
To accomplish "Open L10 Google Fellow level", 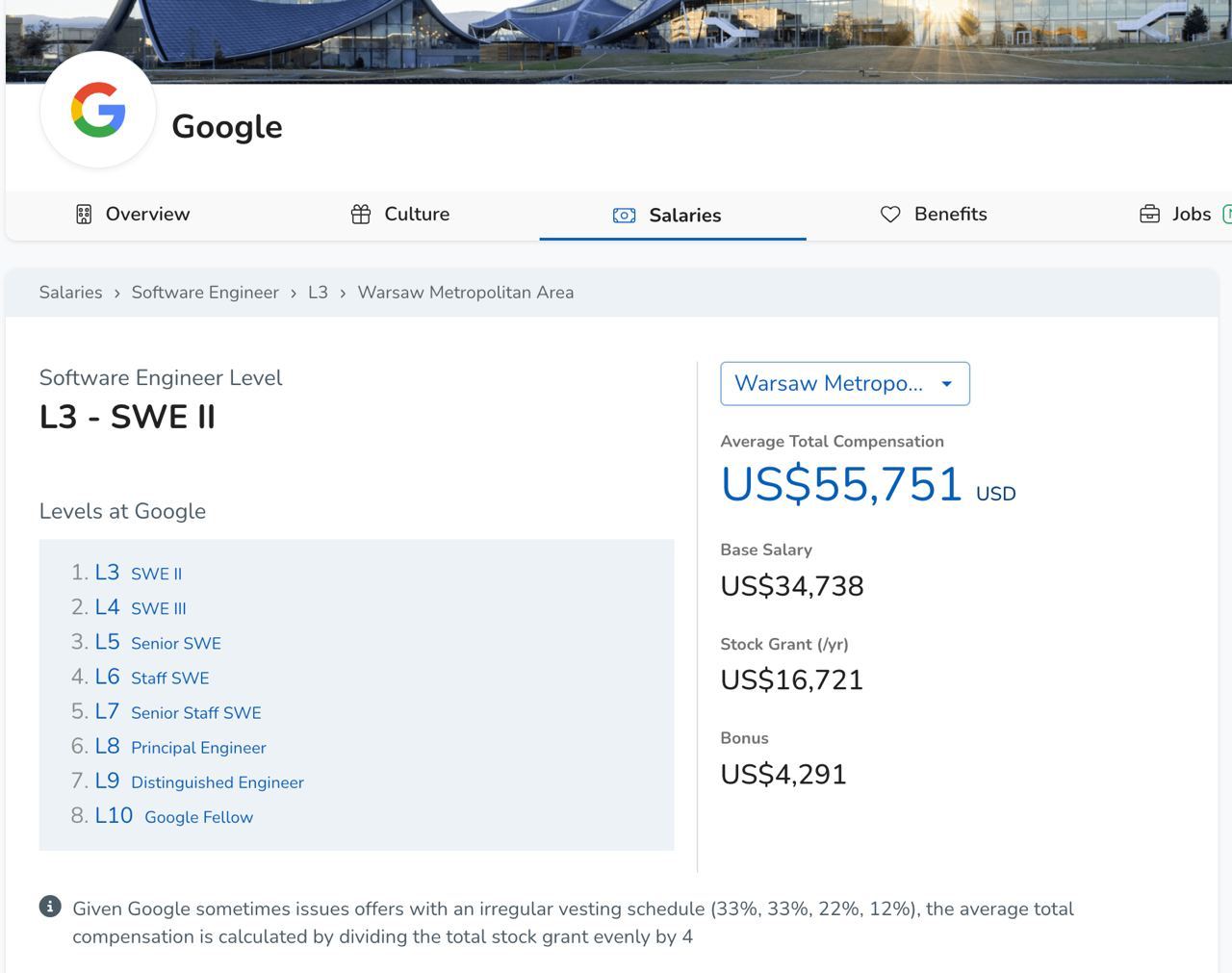I will coord(174,815).
